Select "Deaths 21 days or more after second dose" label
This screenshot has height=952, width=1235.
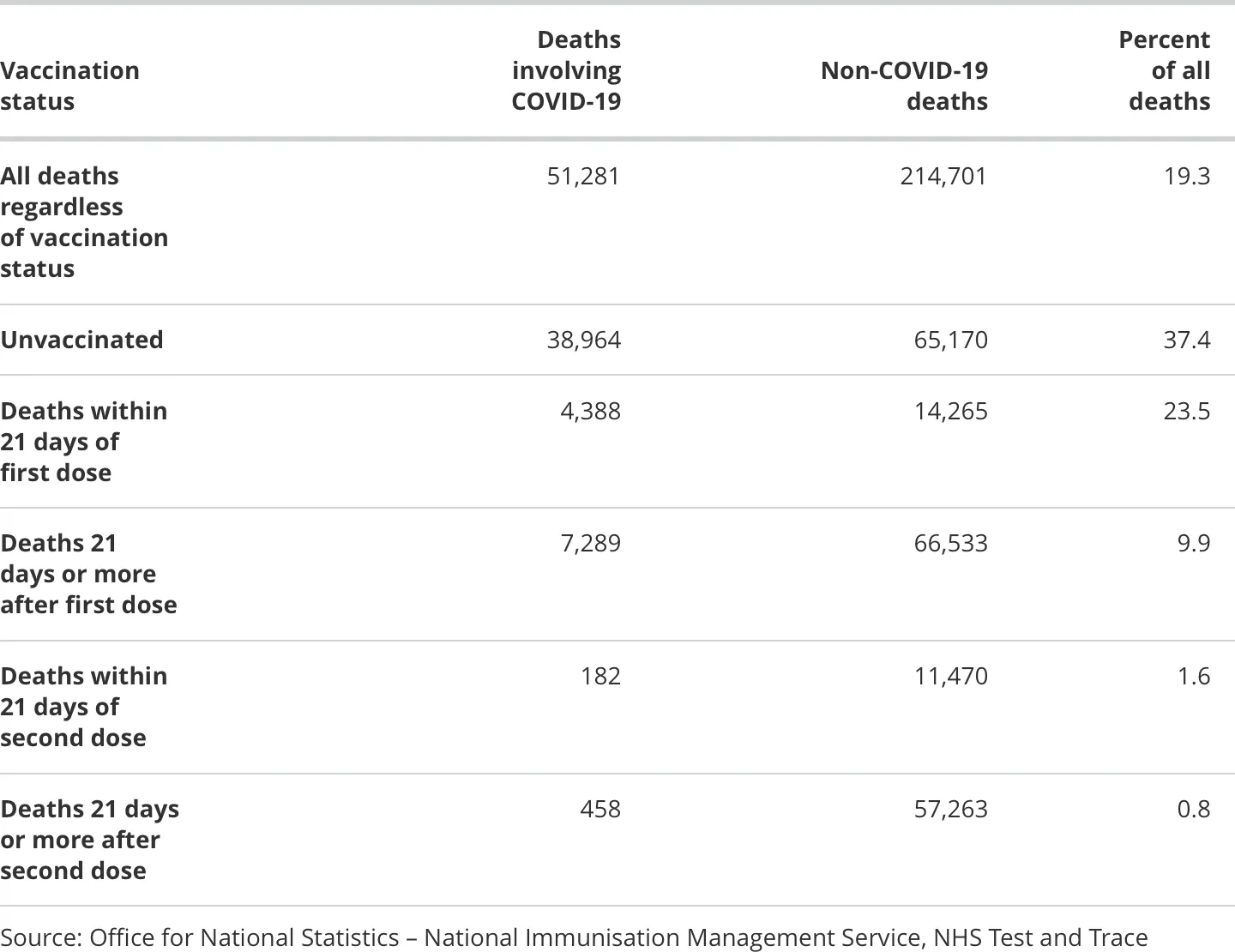[x=89, y=840]
